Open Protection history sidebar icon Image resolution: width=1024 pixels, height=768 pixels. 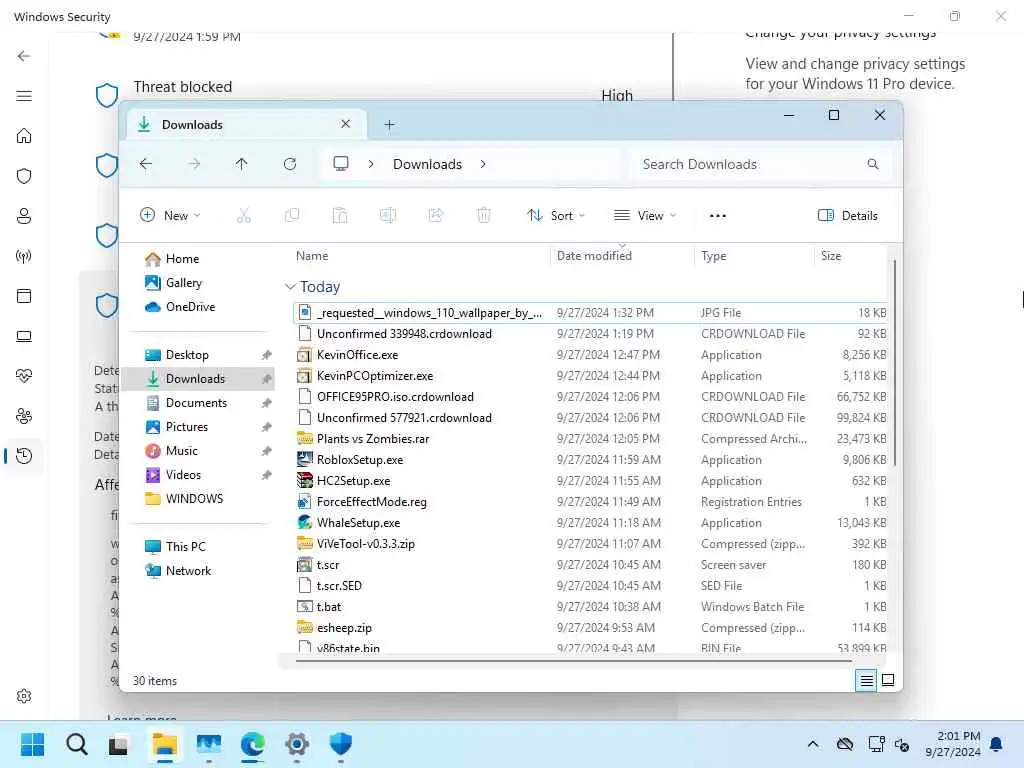point(24,456)
